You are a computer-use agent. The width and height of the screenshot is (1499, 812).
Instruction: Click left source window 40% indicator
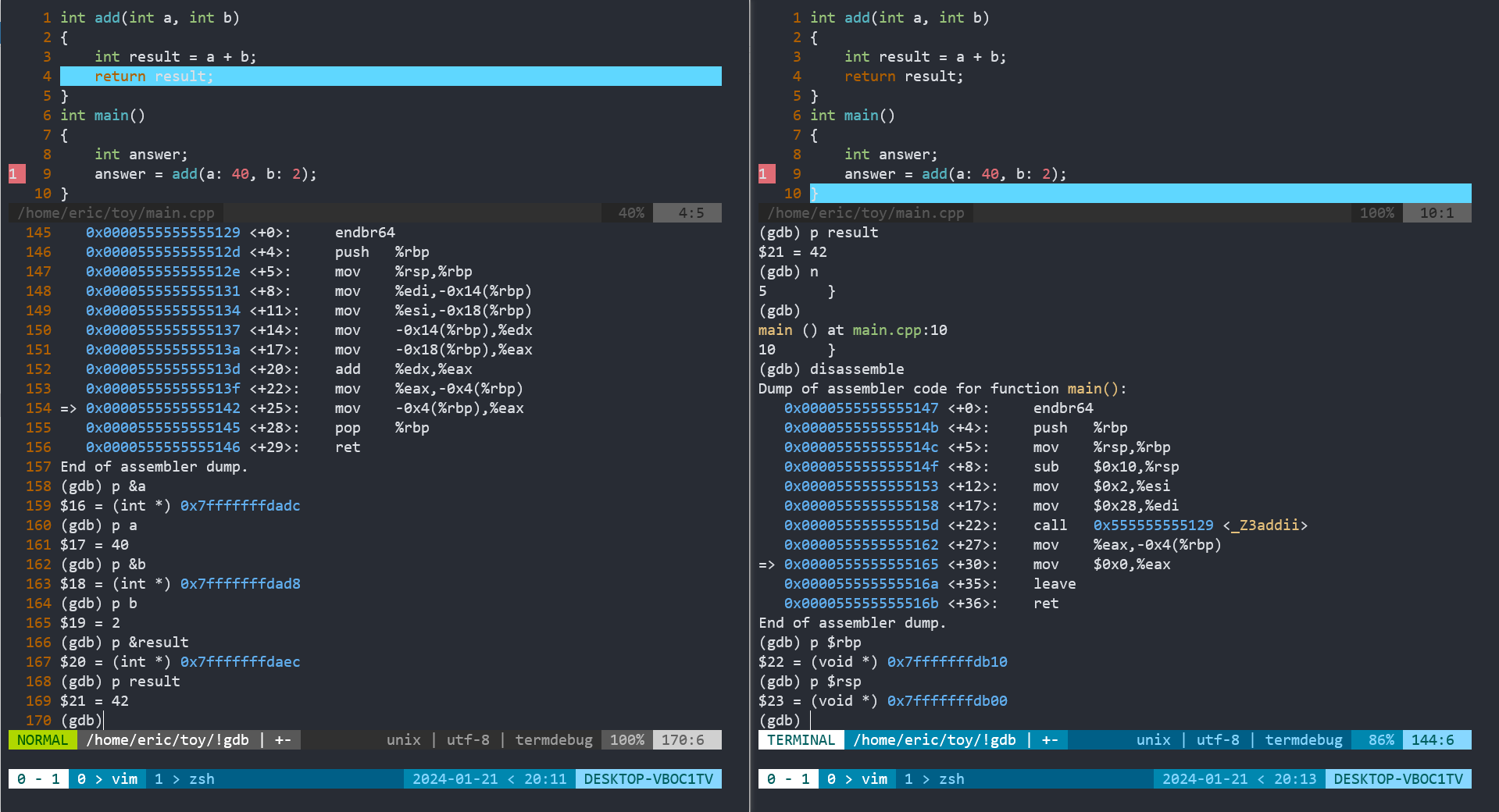pos(631,213)
